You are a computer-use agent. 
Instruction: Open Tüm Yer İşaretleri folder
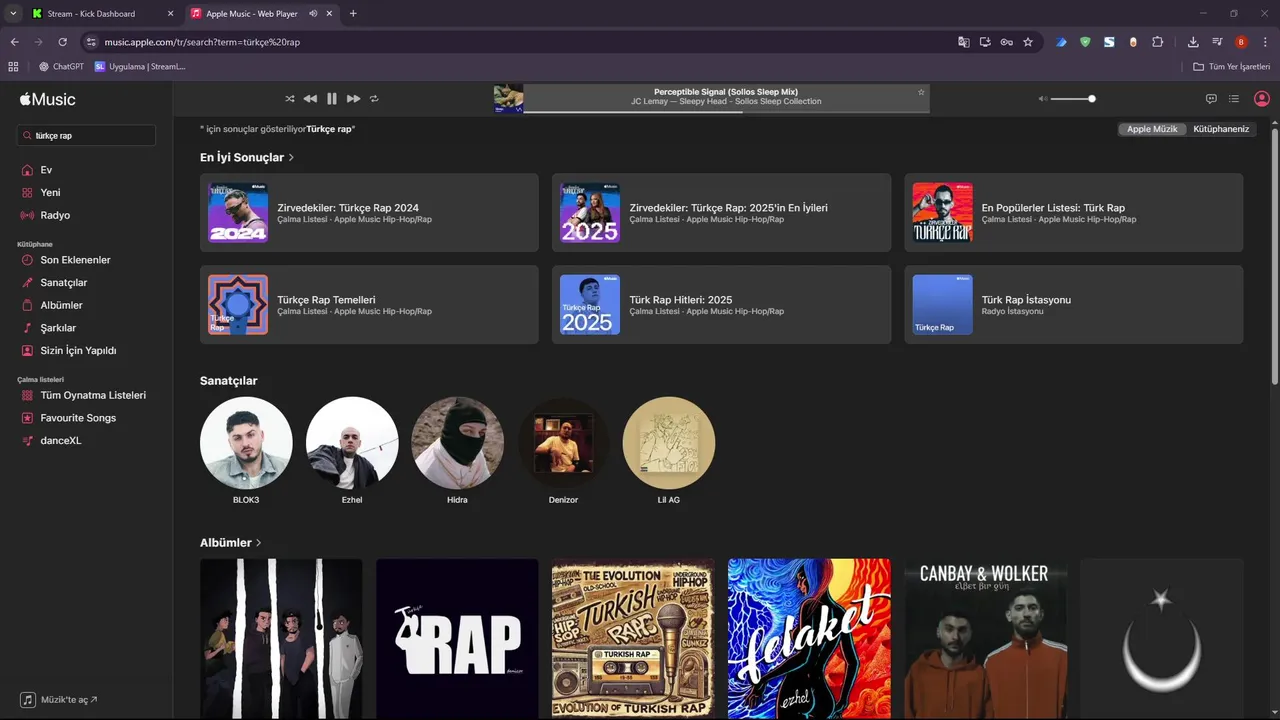1231,67
